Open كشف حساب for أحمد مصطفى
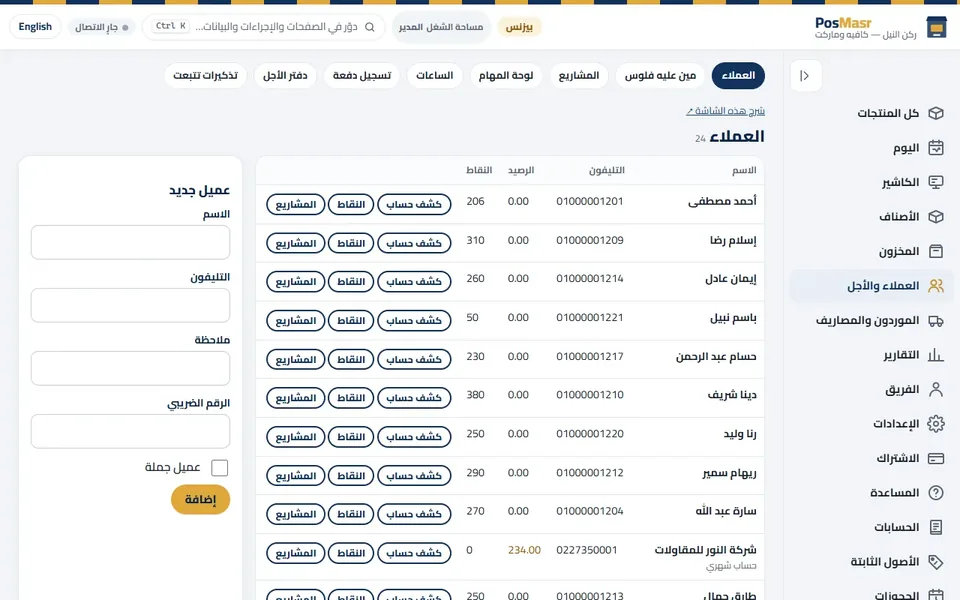Image resolution: width=960 pixels, height=600 pixels. [x=414, y=204]
